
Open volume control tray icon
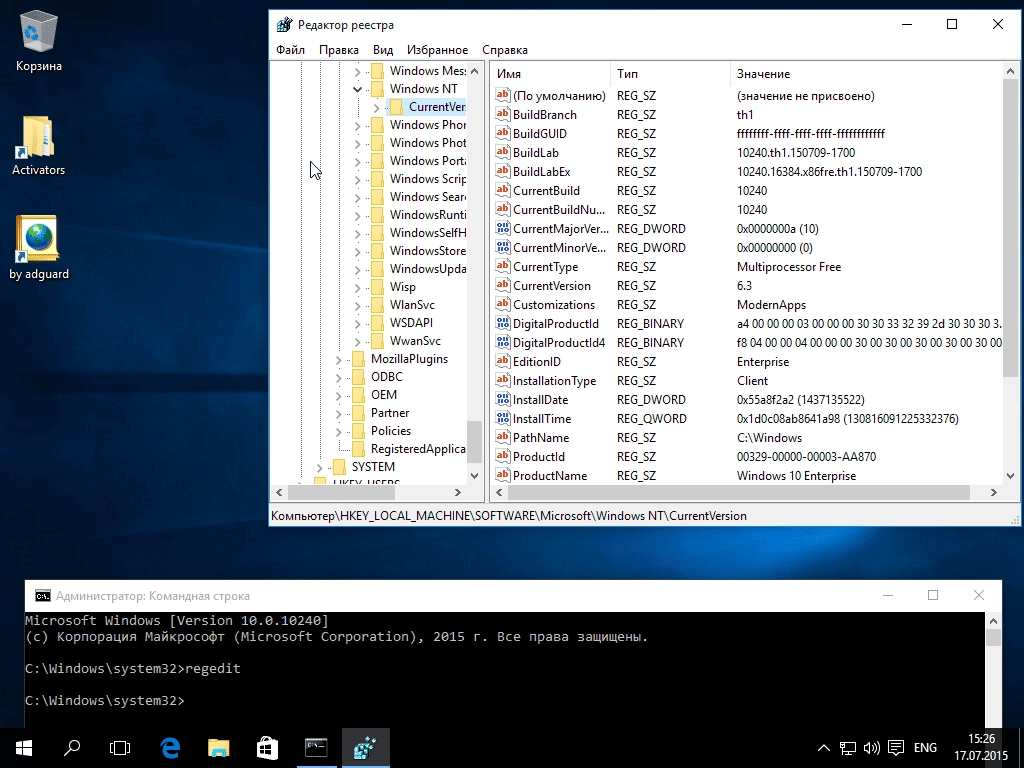click(871, 748)
